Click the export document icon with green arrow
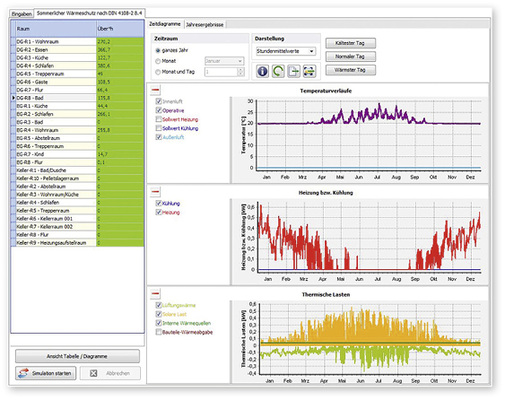 (294, 71)
